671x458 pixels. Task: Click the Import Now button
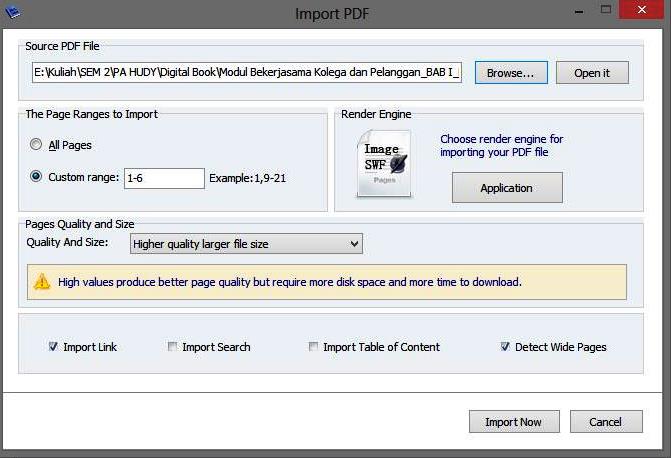(x=514, y=422)
